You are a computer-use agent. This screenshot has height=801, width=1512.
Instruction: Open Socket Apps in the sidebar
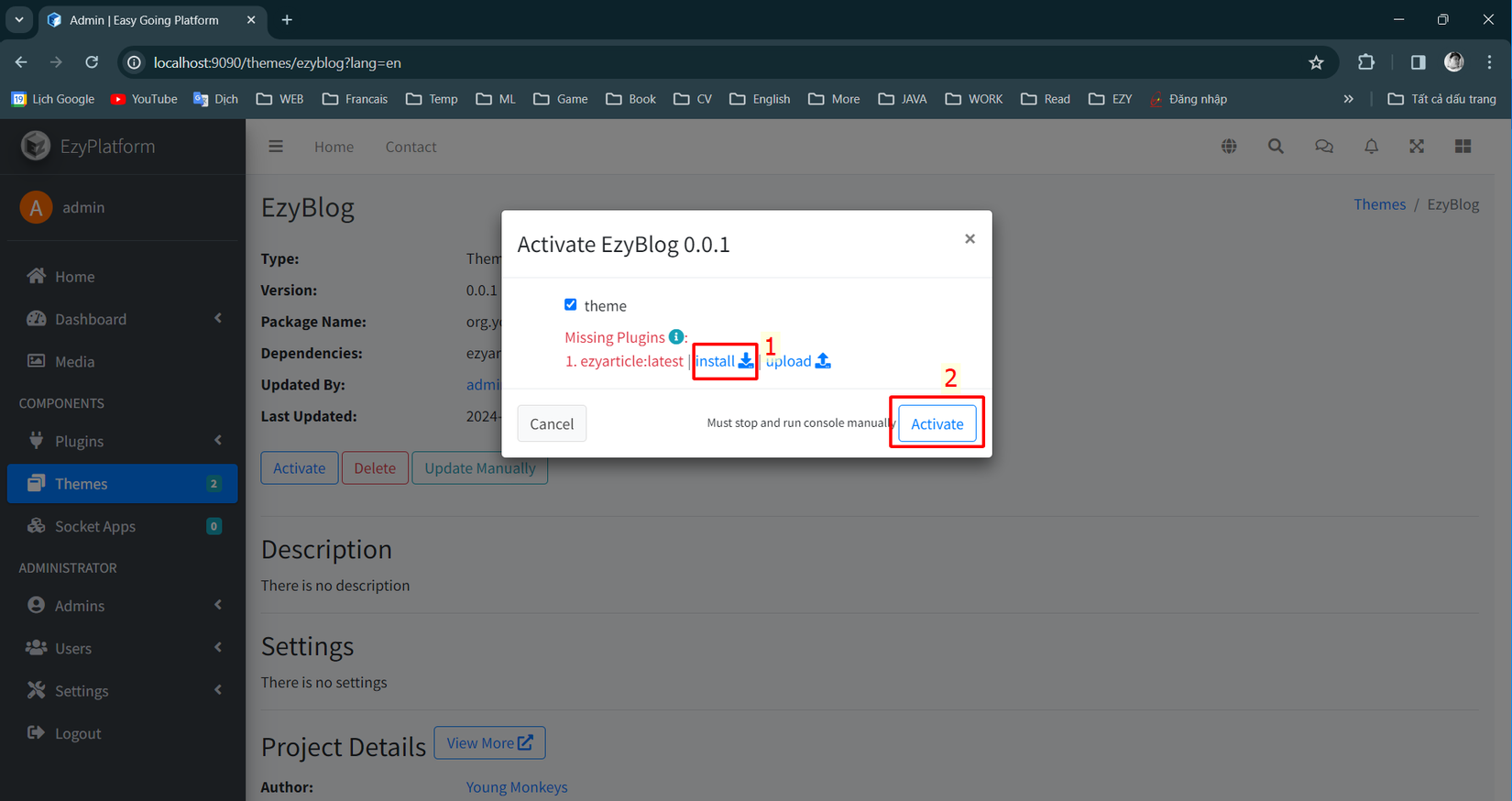(122, 526)
